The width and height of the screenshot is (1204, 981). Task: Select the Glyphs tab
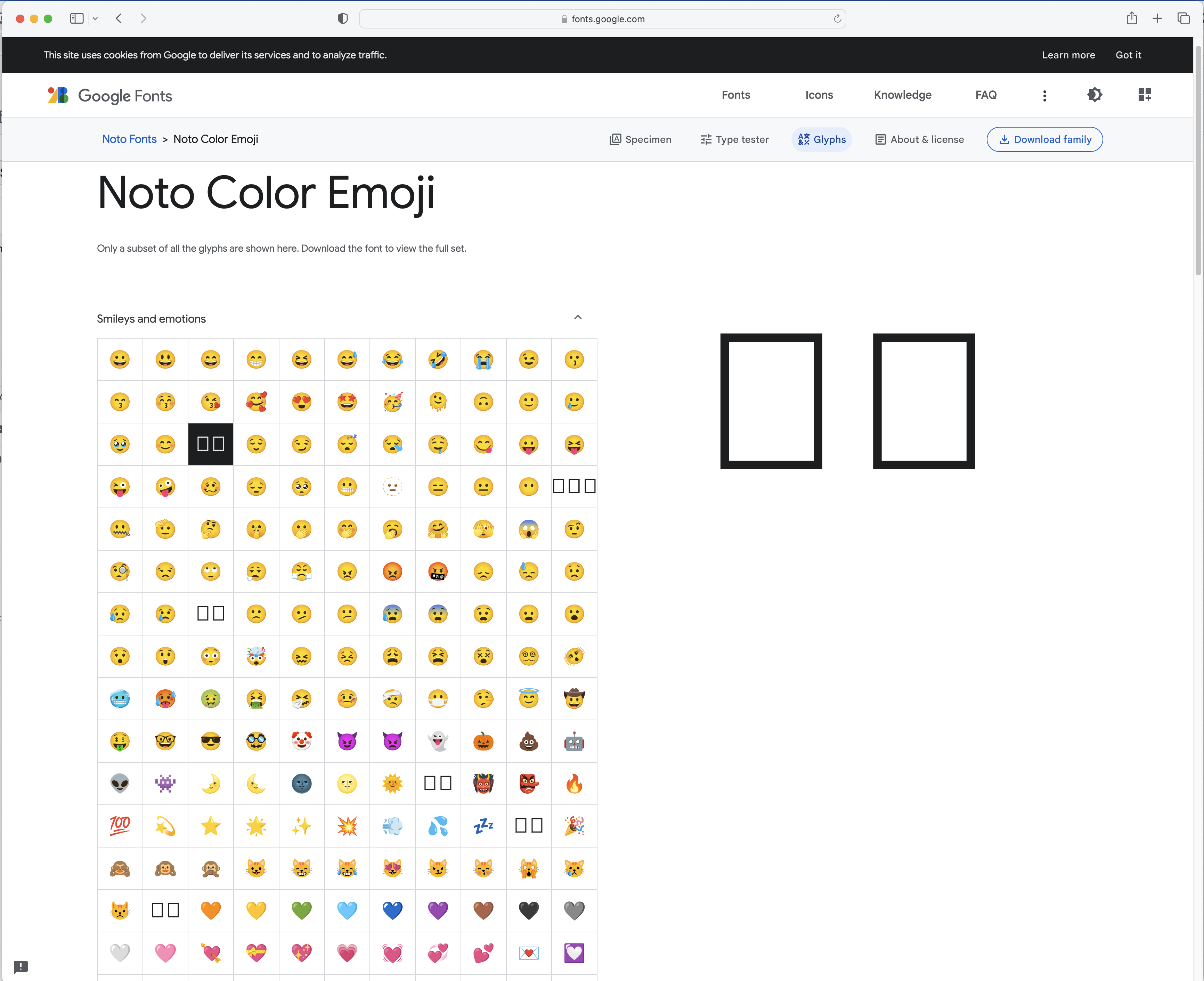[x=822, y=139]
